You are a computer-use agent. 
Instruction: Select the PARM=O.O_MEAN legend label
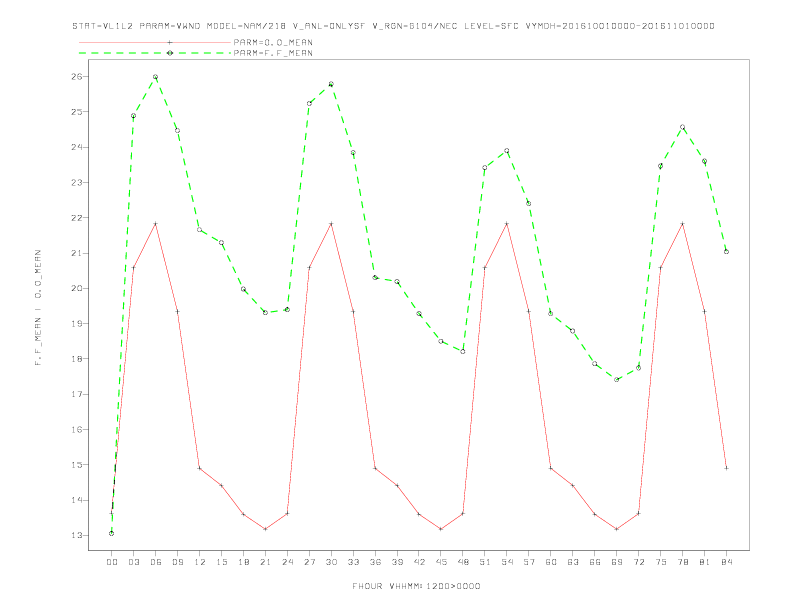[273, 42]
